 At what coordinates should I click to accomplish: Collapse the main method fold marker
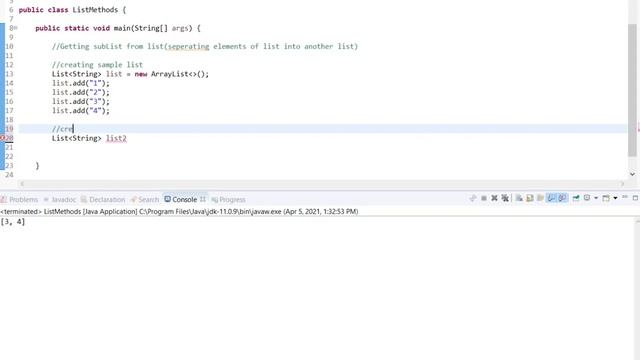[x=16, y=28]
